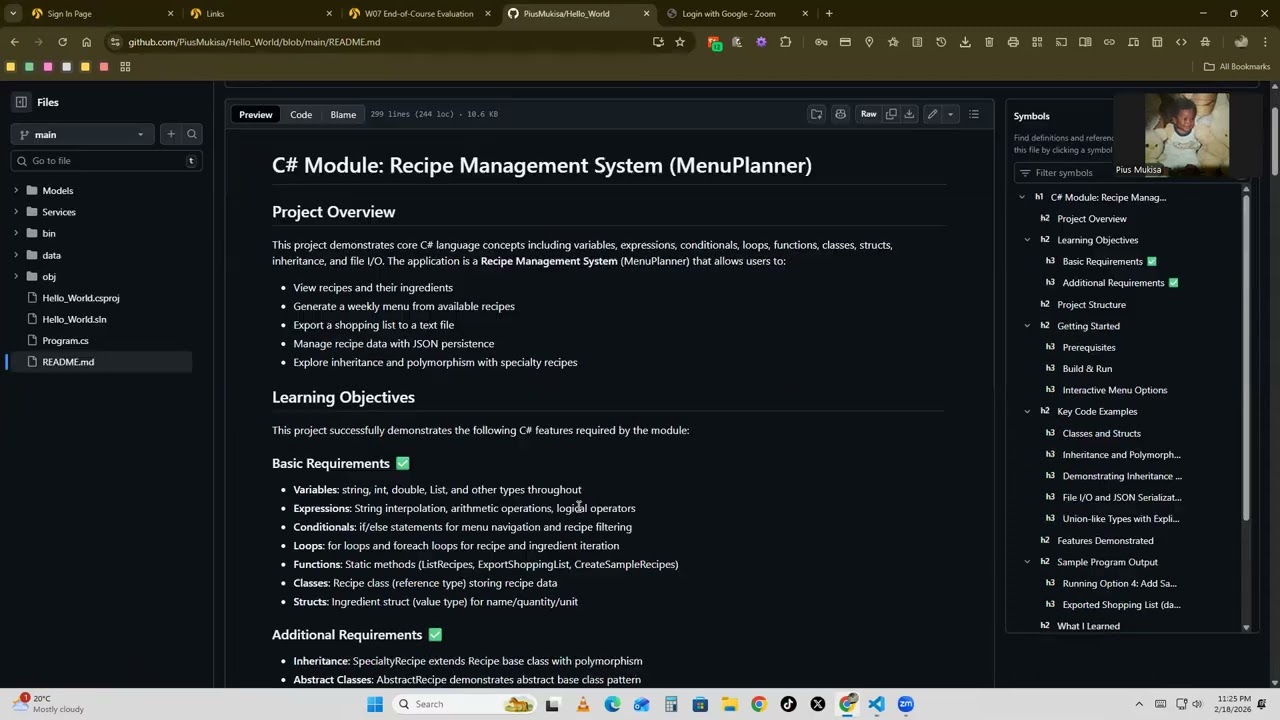The image size is (1280, 720).
Task: Expand the data folder
Action: click(x=16, y=255)
